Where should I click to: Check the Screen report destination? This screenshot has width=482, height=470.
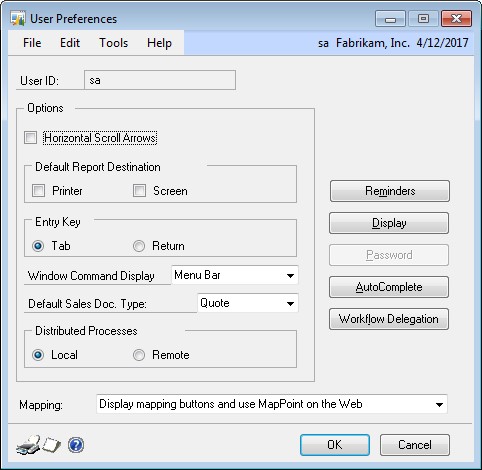click(139, 191)
